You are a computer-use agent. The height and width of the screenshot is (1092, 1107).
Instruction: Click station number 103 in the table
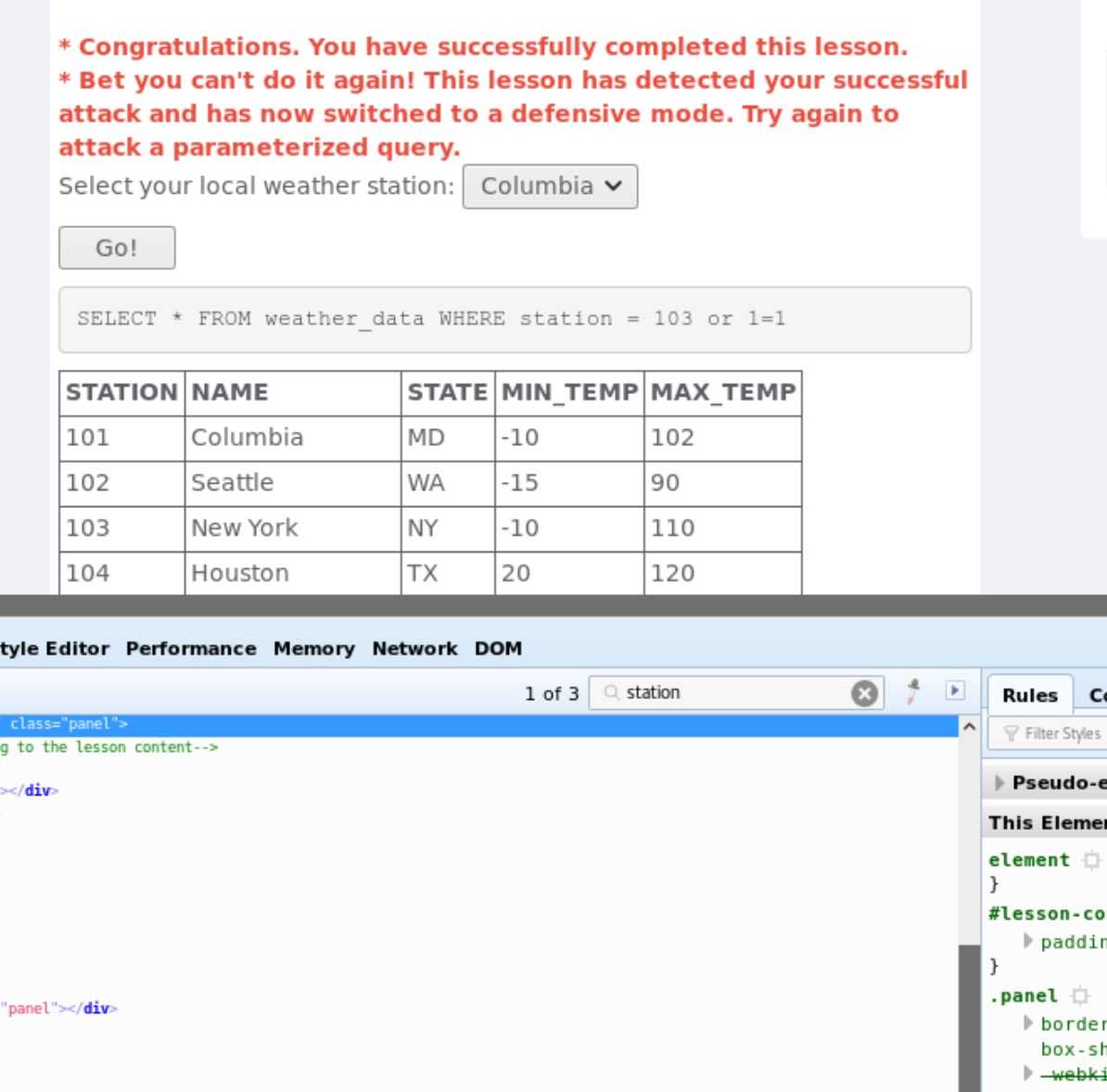[x=122, y=528]
